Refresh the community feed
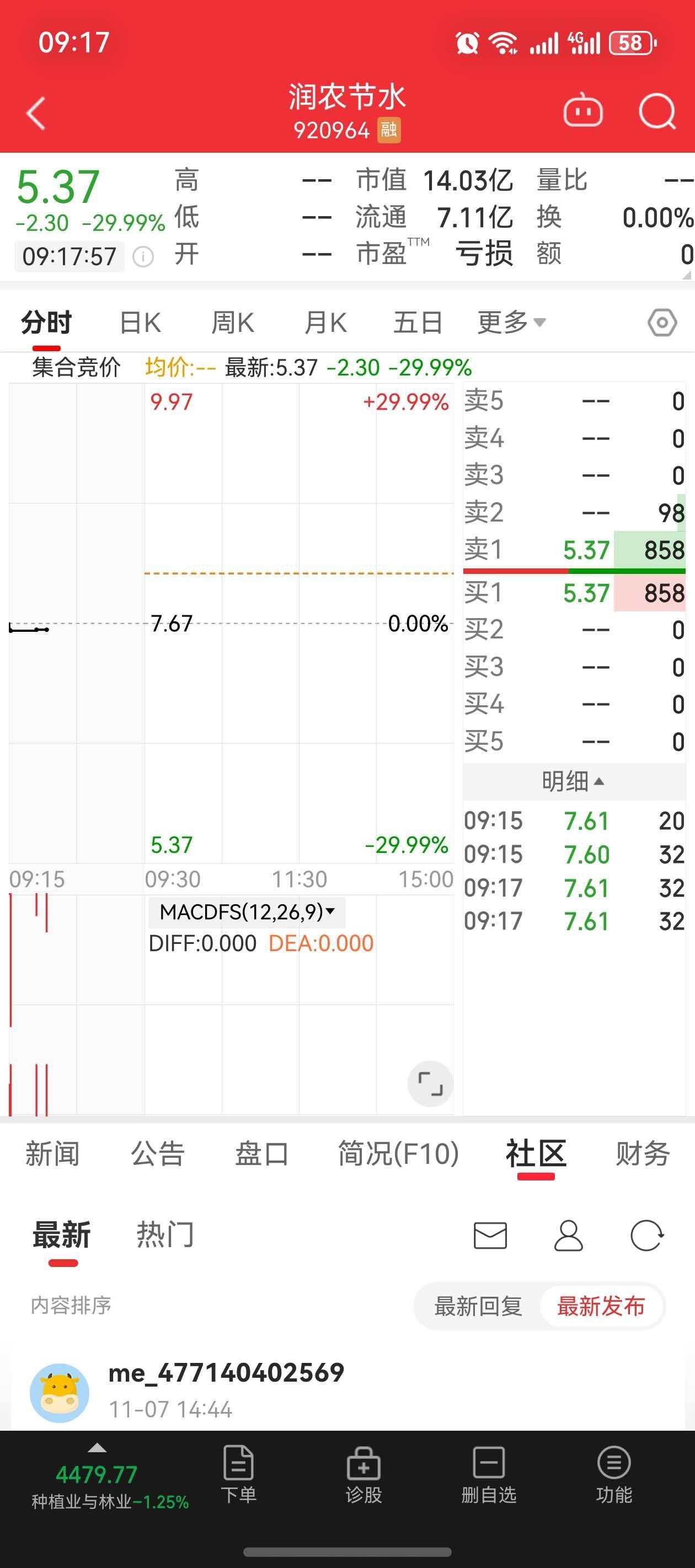The width and height of the screenshot is (695, 1568). click(647, 1235)
